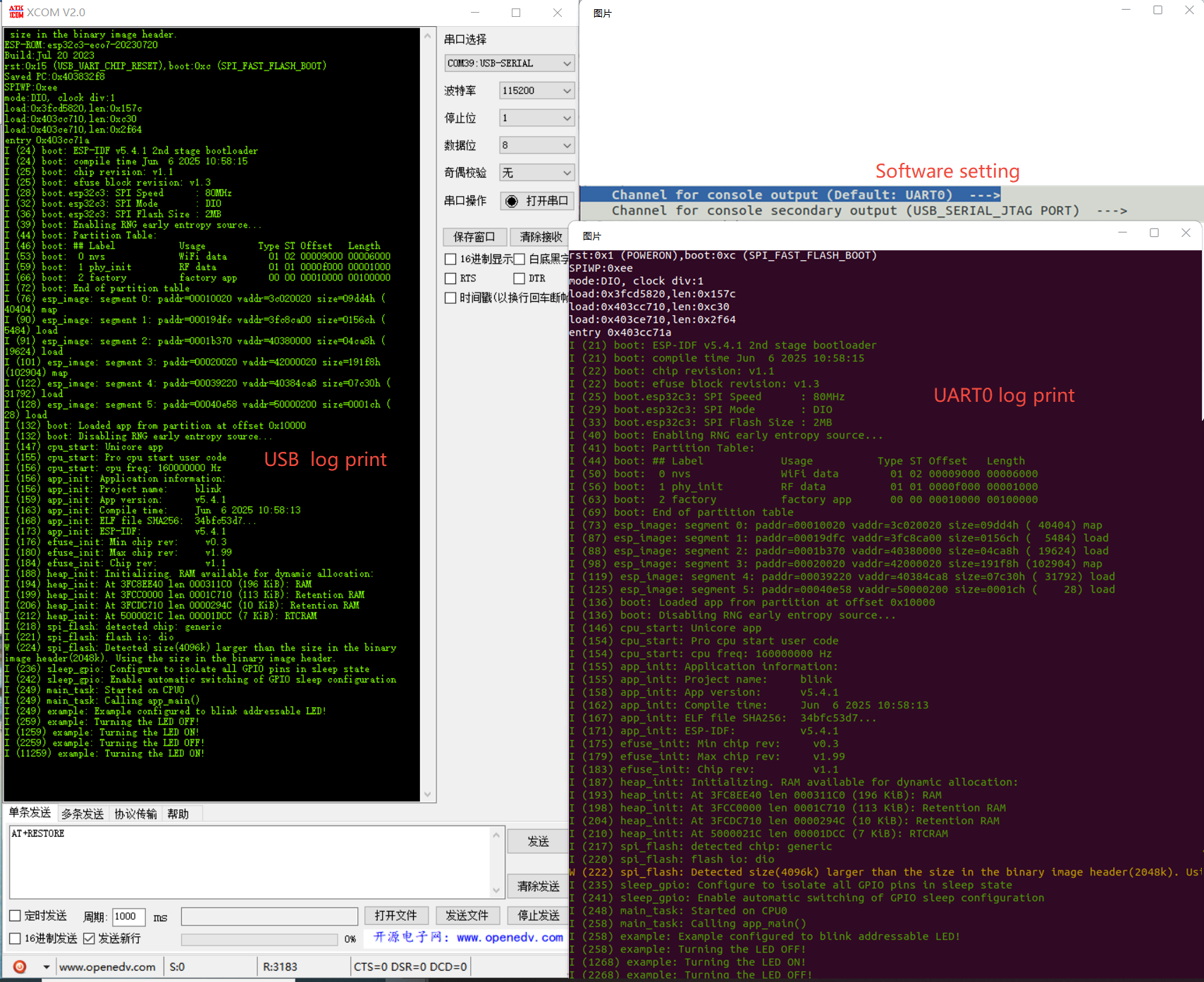Close the lower 图片 UART0 log window
This screenshot has height=982, width=1204.
pyautogui.click(x=1186, y=233)
